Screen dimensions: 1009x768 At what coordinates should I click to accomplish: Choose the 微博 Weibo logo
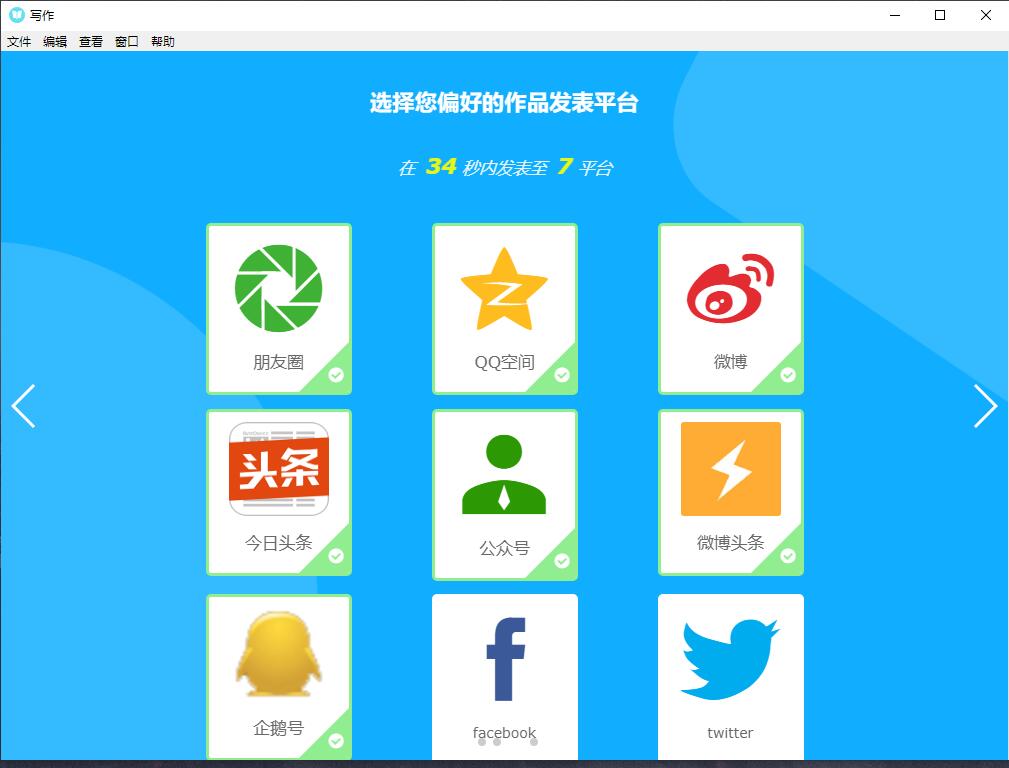pyautogui.click(x=730, y=289)
